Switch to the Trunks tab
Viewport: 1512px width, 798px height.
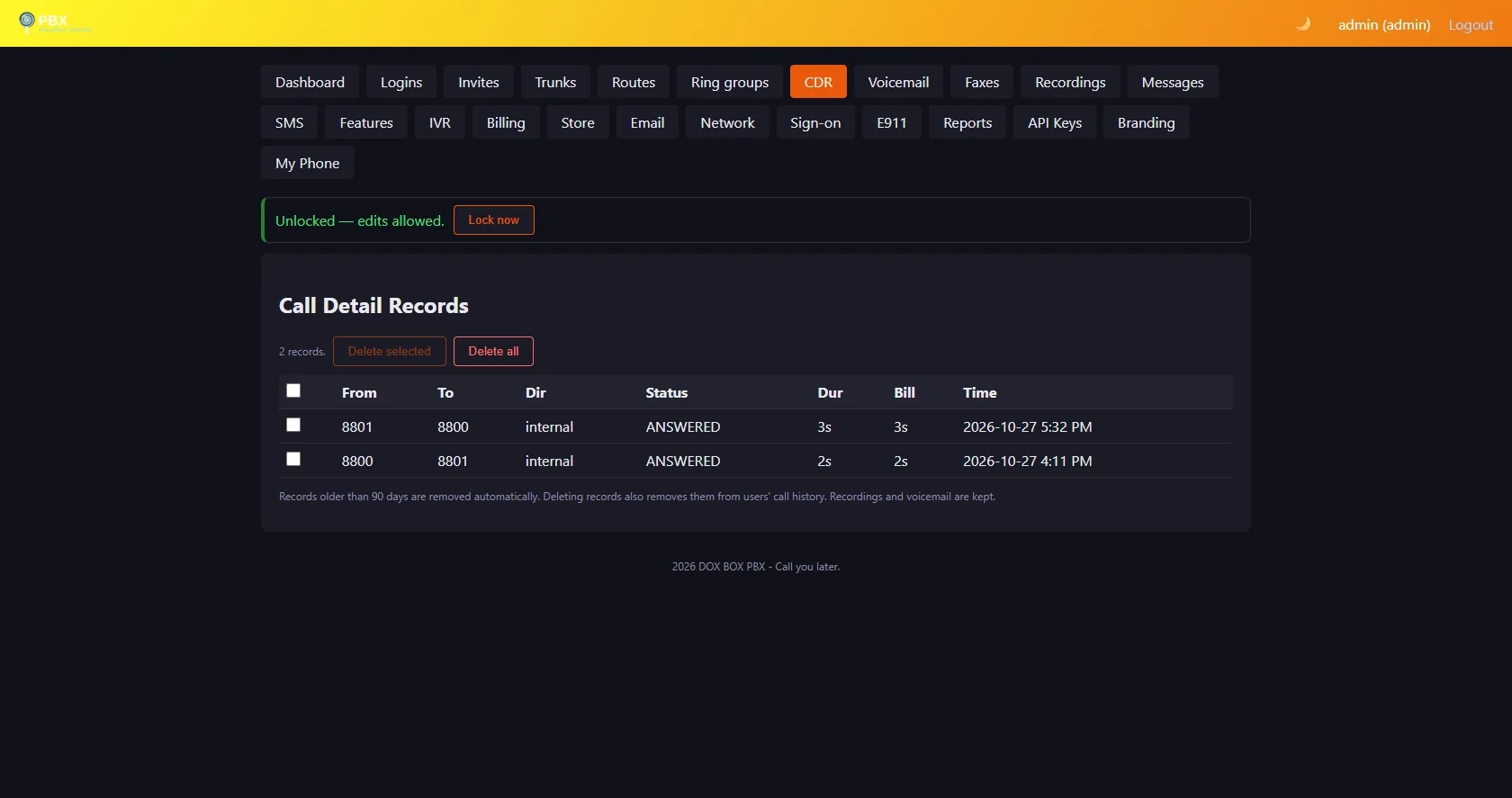click(555, 82)
